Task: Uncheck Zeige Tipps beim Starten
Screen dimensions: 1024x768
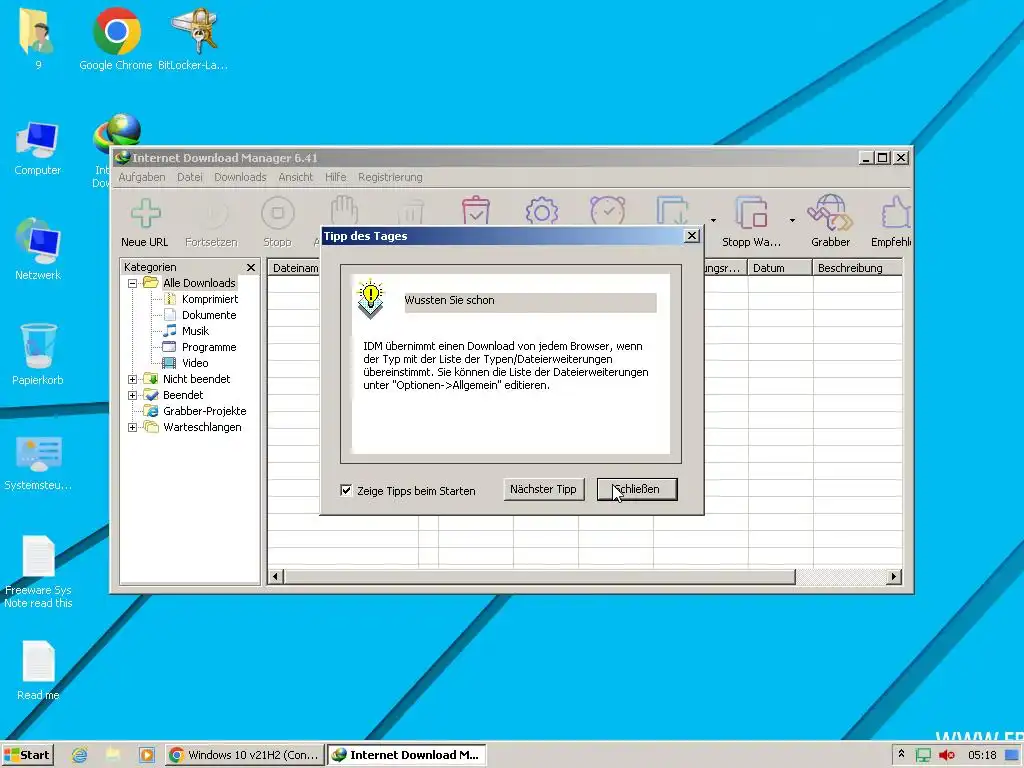Action: click(346, 490)
